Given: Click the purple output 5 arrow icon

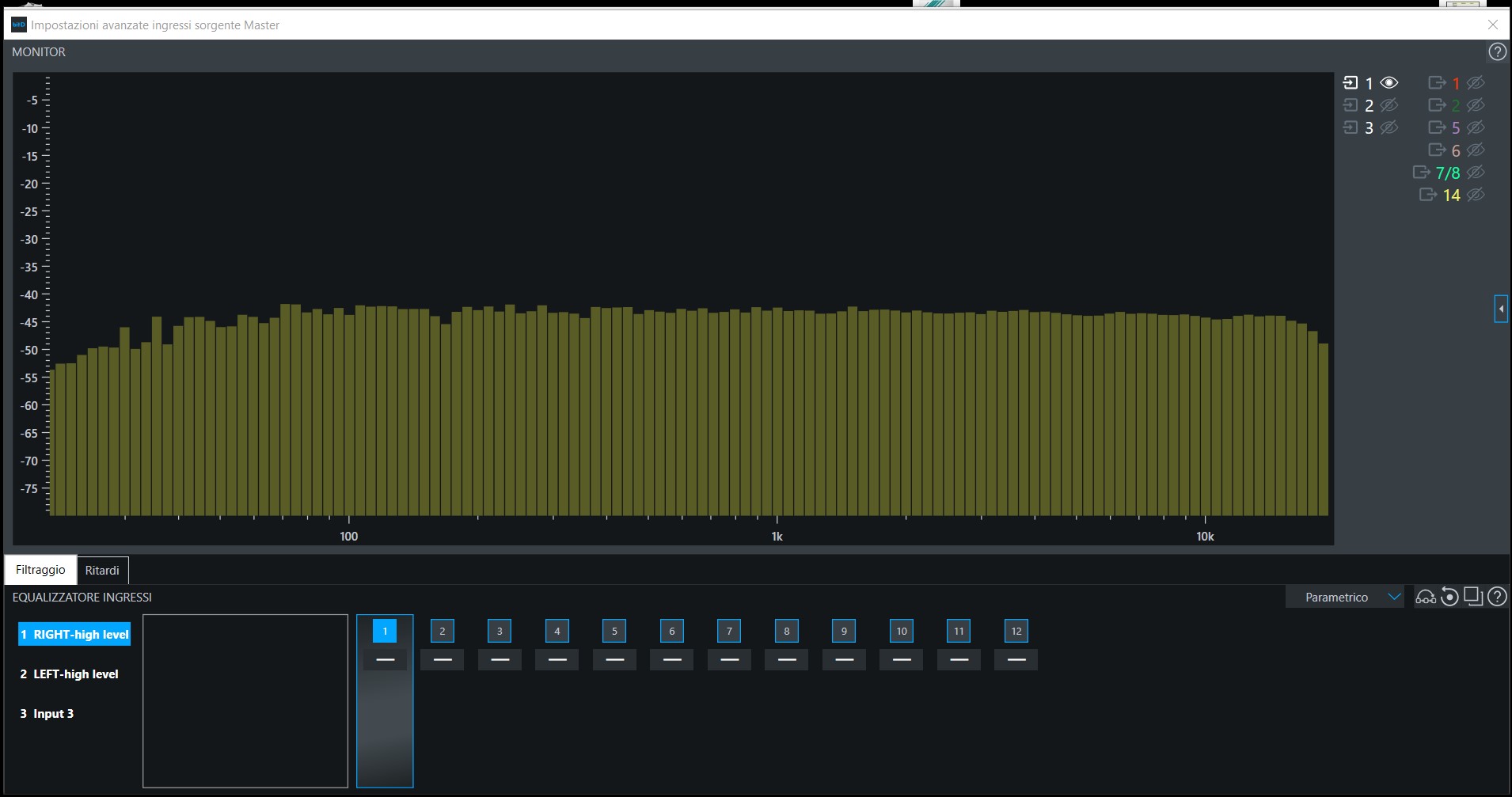Looking at the screenshot, I should (x=1437, y=127).
